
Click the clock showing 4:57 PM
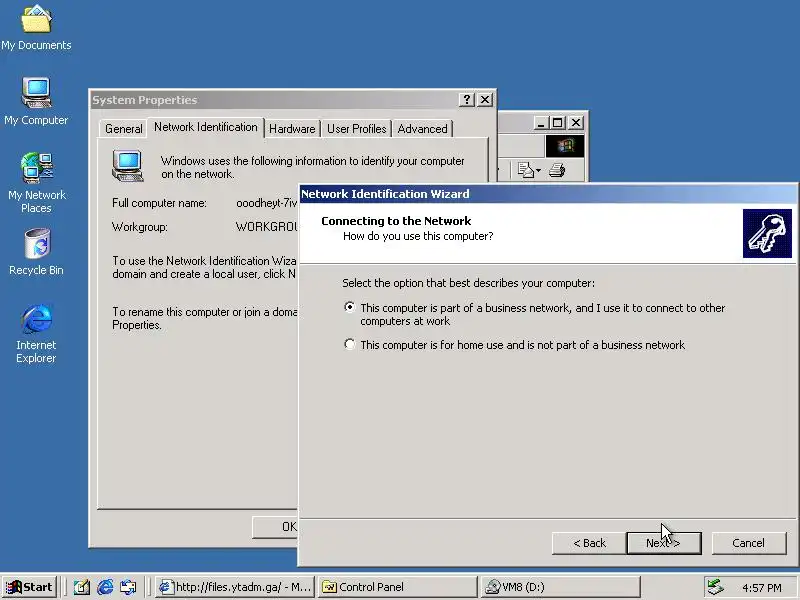761,588
